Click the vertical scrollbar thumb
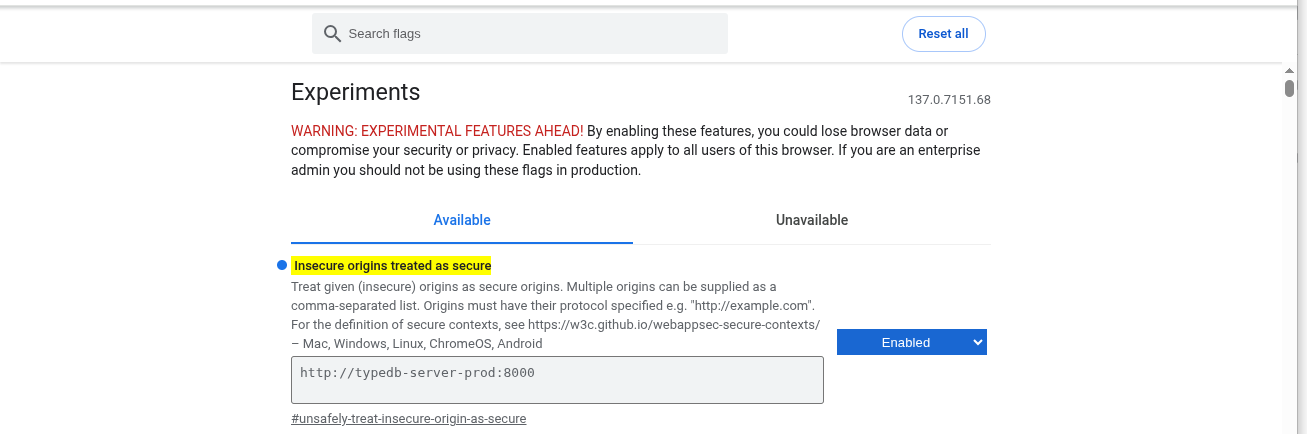The width and height of the screenshot is (1307, 434). coord(1289,88)
